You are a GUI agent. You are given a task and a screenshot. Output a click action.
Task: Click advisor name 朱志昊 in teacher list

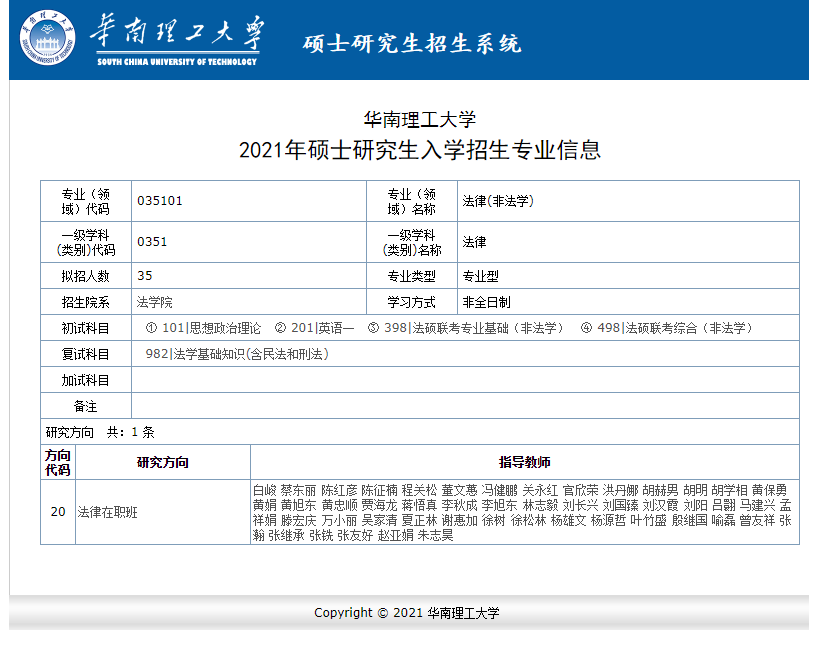pyautogui.click(x=435, y=535)
